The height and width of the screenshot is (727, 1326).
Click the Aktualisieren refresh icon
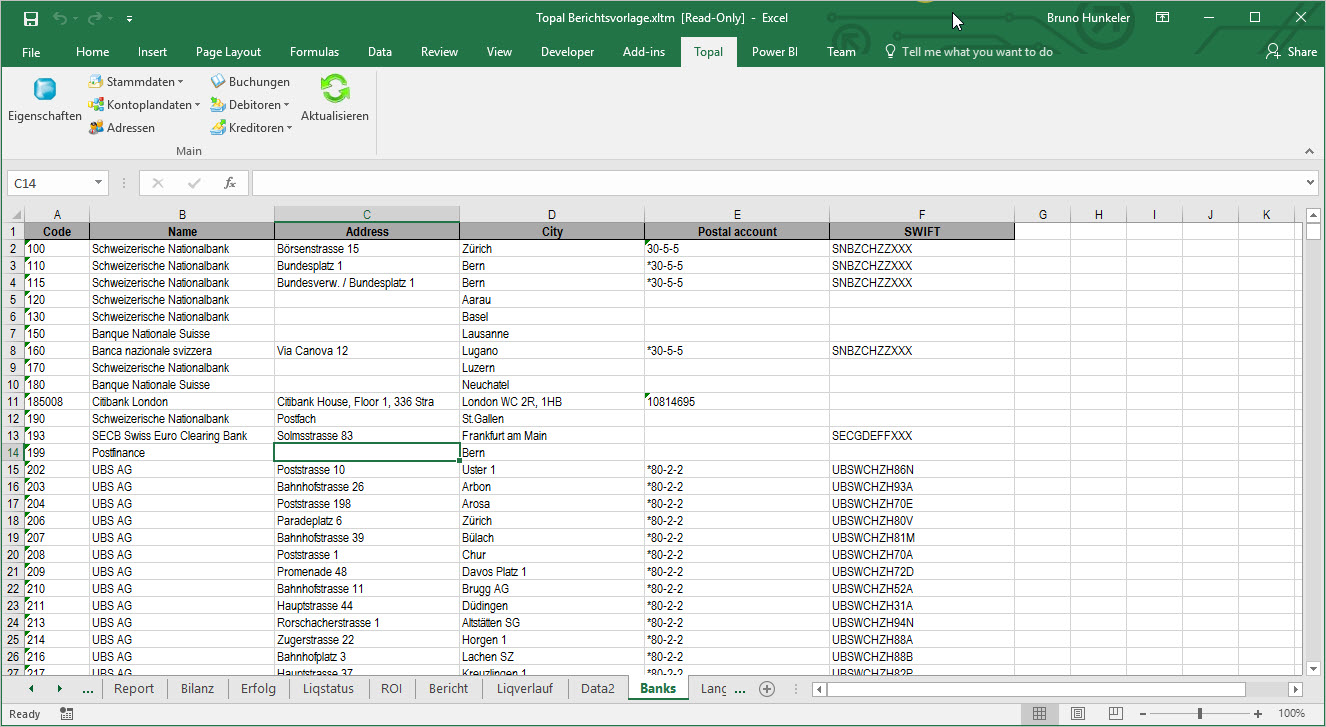[334, 90]
